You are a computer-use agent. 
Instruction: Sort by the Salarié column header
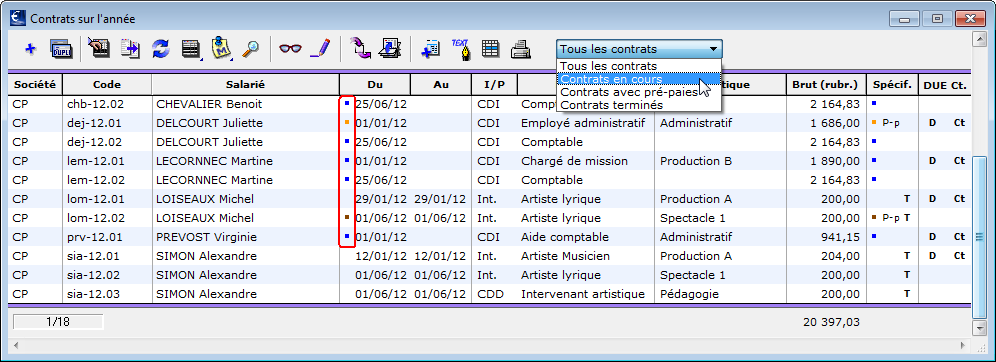[245, 84]
